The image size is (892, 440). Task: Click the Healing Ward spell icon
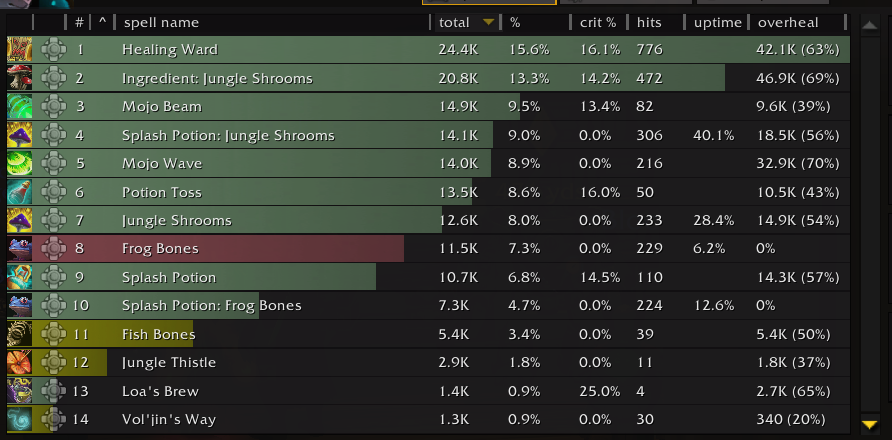[x=19, y=50]
